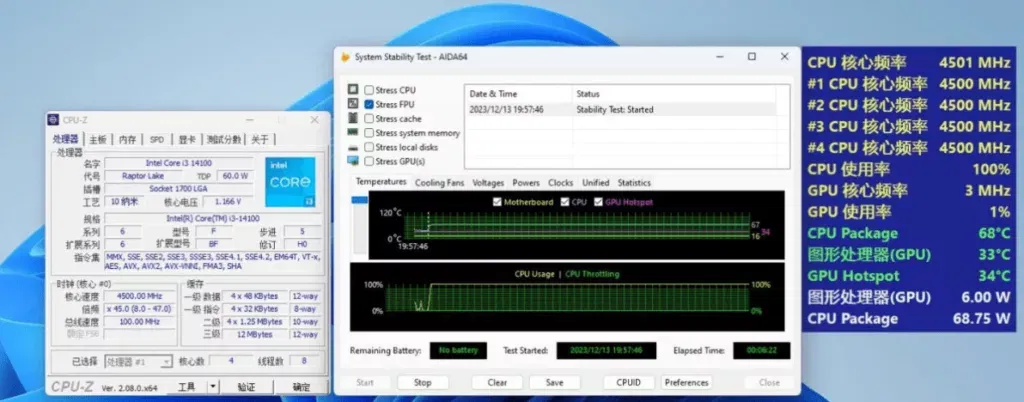Open CPUID from the AIDA64 window
The height and width of the screenshot is (402, 1024).
[628, 382]
